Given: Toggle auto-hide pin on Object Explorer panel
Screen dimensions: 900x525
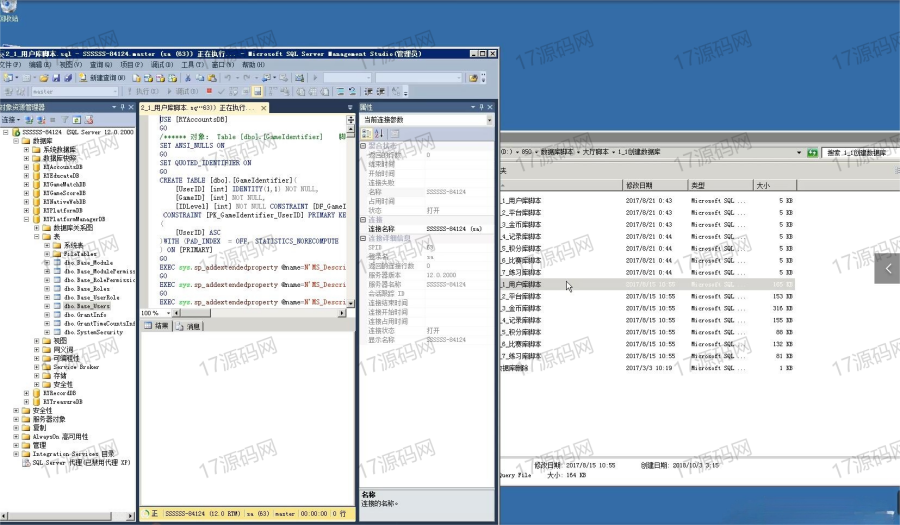Looking at the screenshot, I should [x=122, y=107].
